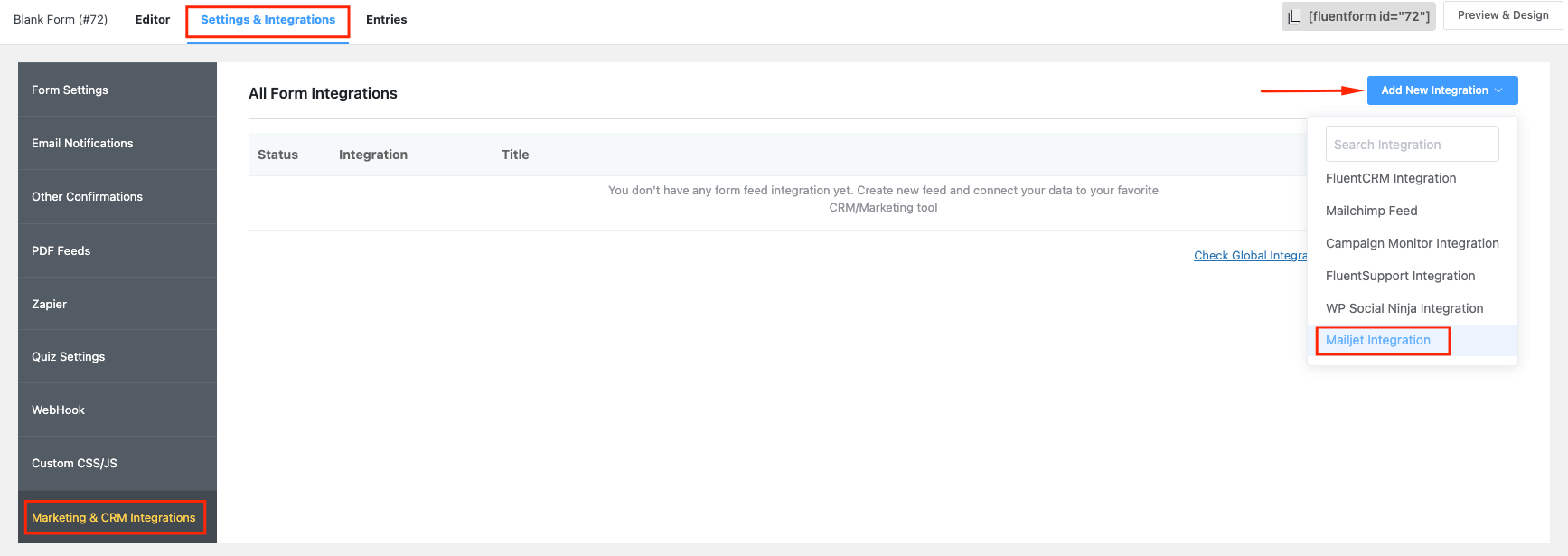Select Campaign Monitor Integration
1568x556 pixels.
pyautogui.click(x=1412, y=244)
